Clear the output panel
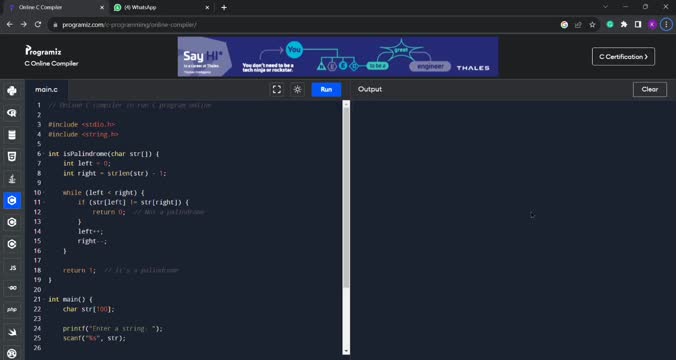This screenshot has width=676, height=360. click(650, 89)
